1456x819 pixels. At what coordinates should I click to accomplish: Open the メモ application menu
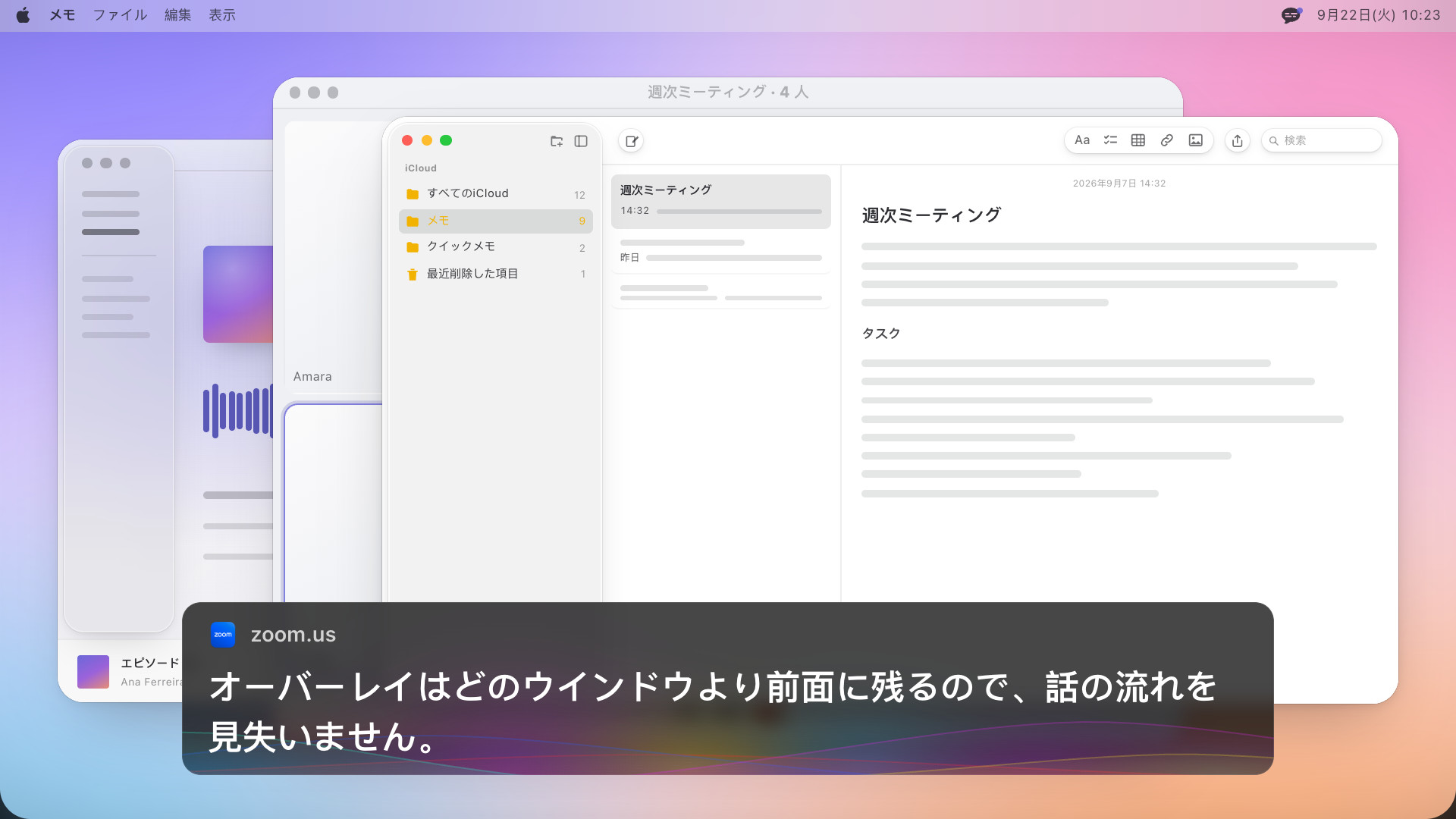tap(62, 15)
